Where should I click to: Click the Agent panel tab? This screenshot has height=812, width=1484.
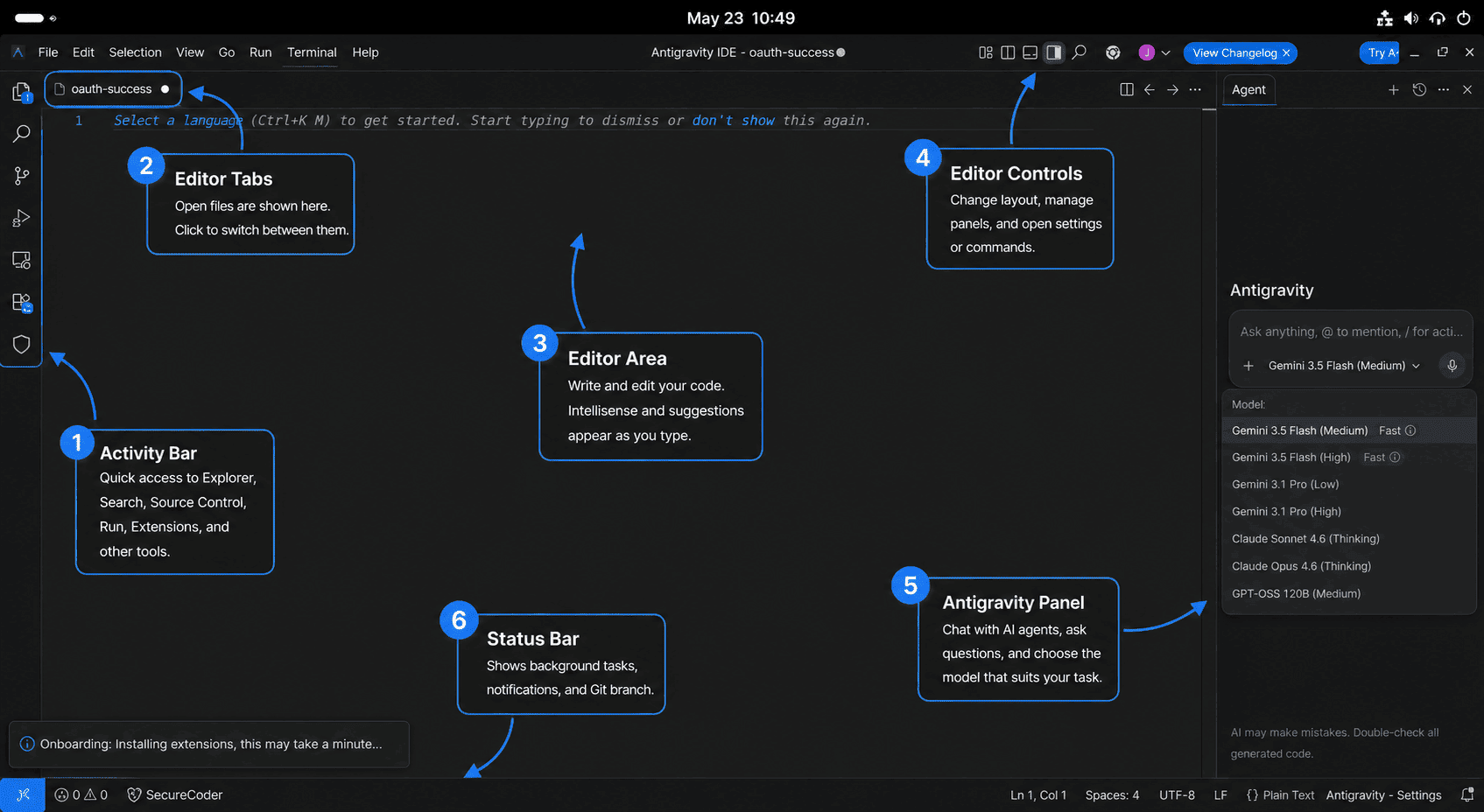pyautogui.click(x=1248, y=89)
